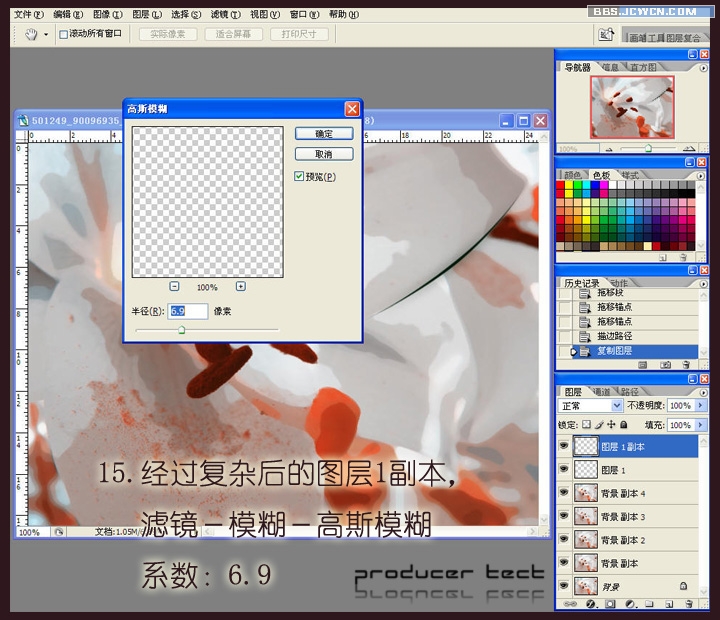Click delete swatch trash icon
720x620 pixels.
point(683,258)
